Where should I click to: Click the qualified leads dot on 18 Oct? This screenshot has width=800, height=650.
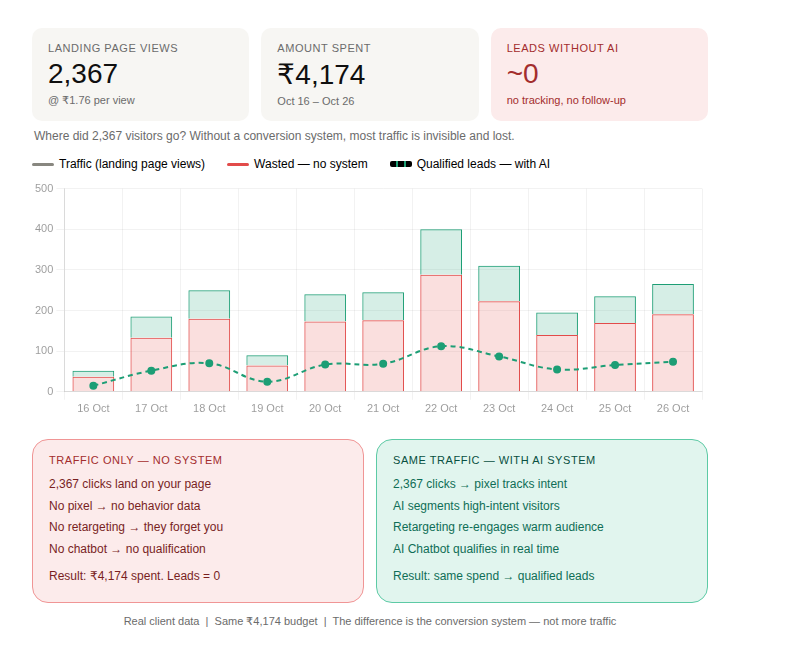(209, 363)
